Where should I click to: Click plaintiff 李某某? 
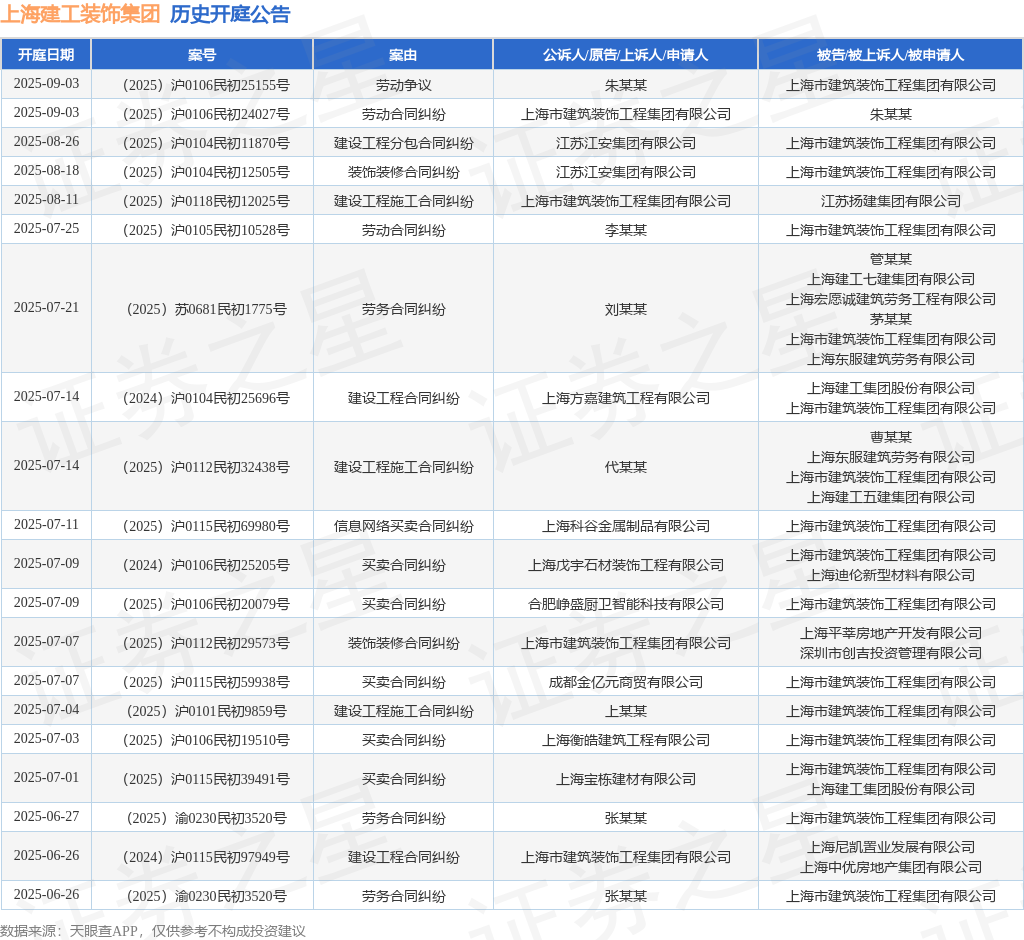(626, 230)
